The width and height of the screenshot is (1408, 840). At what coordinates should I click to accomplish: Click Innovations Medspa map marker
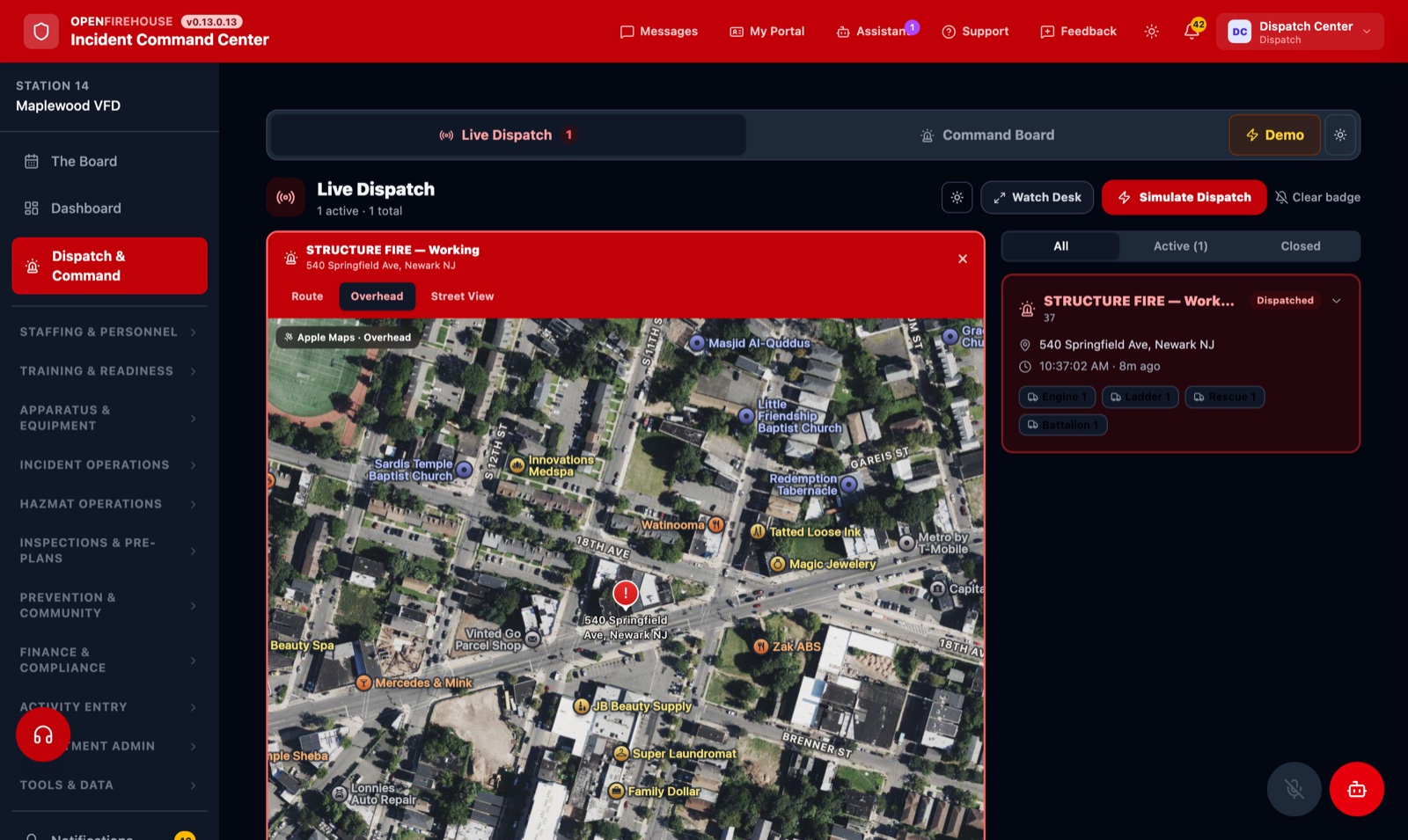pyautogui.click(x=517, y=465)
